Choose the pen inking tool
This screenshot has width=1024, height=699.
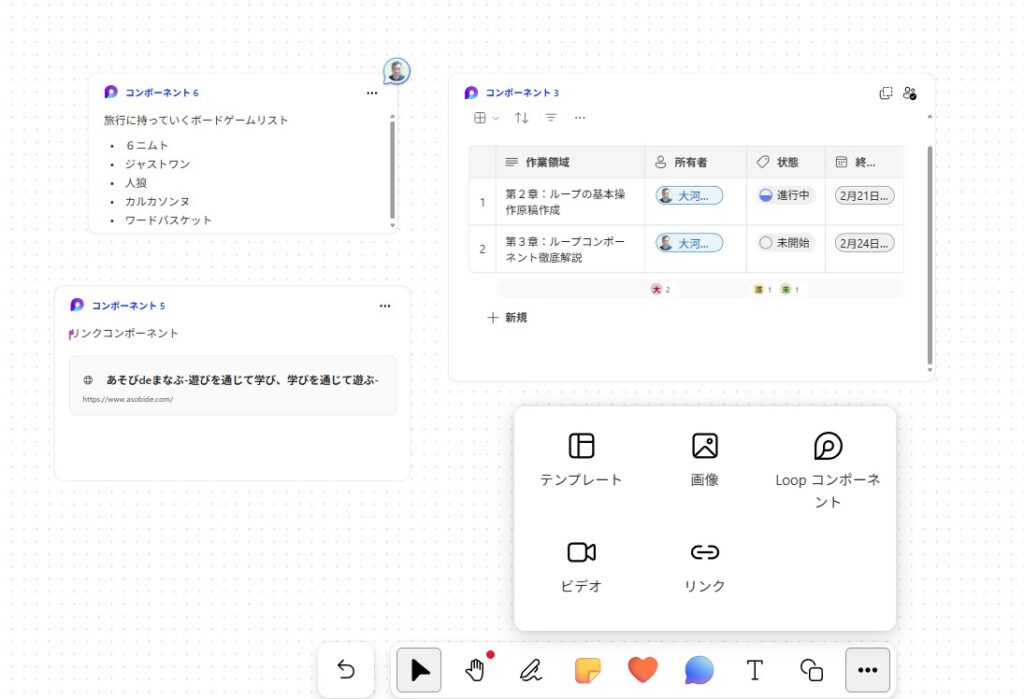coord(531,670)
